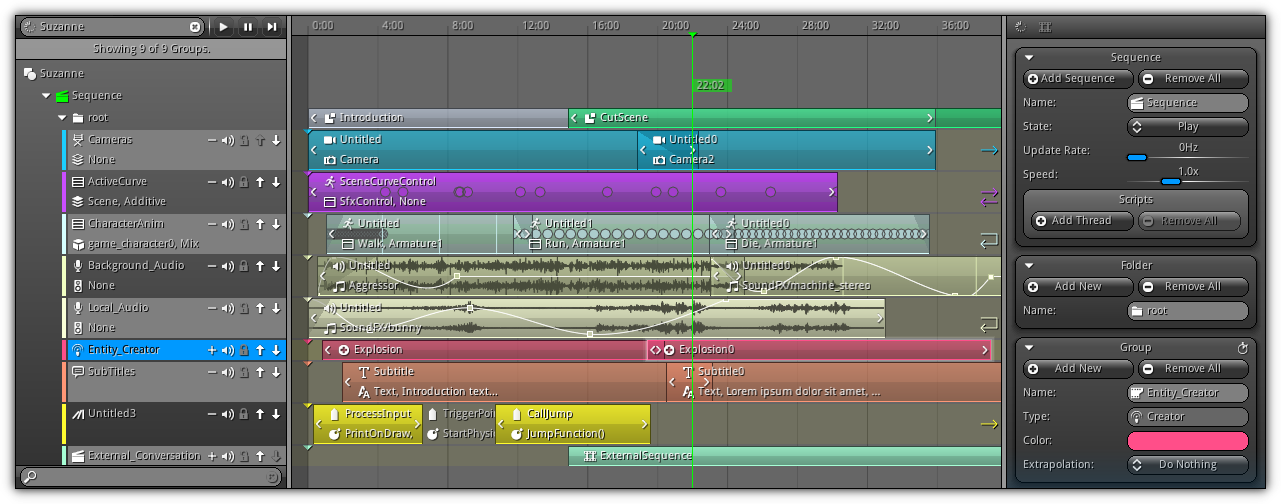Image resolution: width=1281 pixels, height=504 pixels.
Task: Click the minus icon on the CharacterAnim row
Action: pos(212,225)
